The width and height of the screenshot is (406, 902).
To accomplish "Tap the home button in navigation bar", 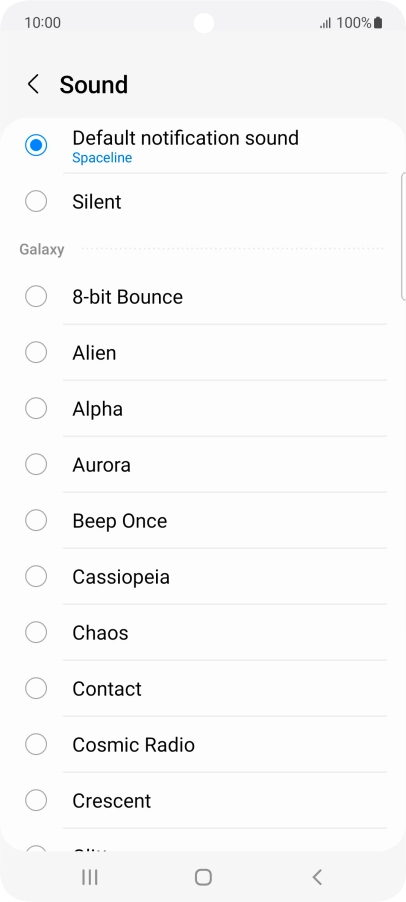I will click(x=203, y=877).
